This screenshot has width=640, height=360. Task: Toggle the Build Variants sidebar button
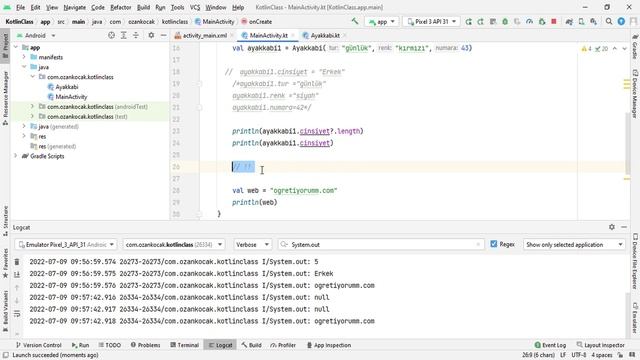5,310
